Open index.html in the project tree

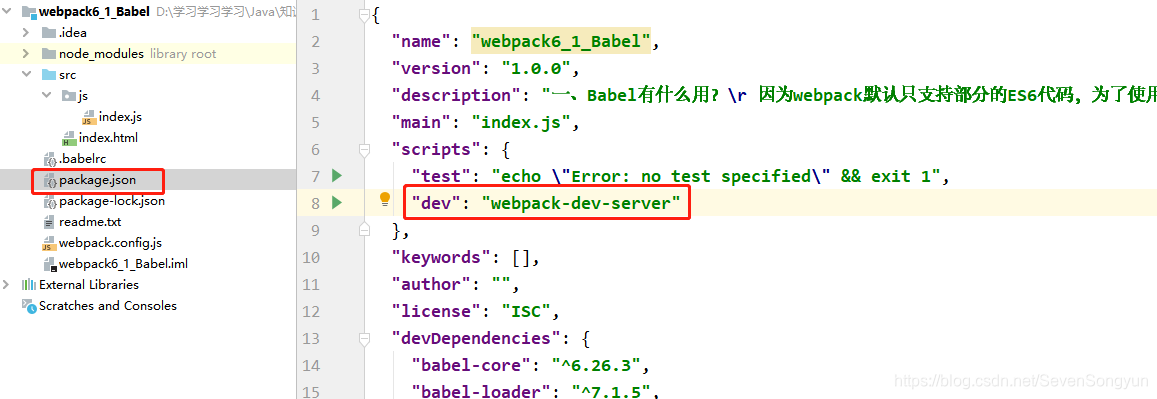[x=108, y=138]
